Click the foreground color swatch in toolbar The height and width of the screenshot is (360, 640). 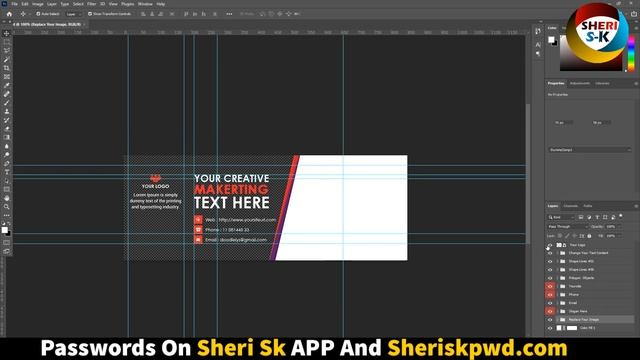click(x=4, y=230)
